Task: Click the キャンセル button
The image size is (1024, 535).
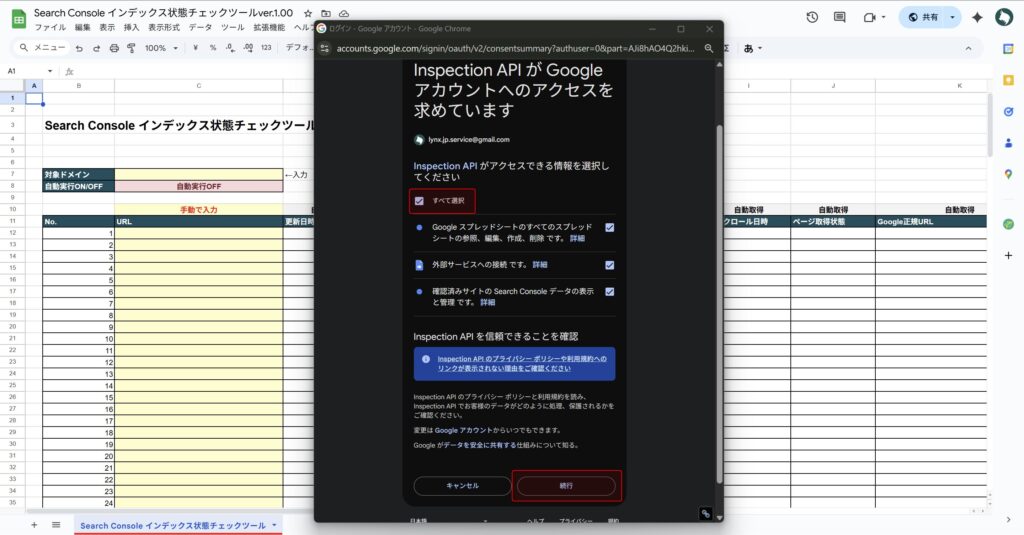Action: pos(462,486)
